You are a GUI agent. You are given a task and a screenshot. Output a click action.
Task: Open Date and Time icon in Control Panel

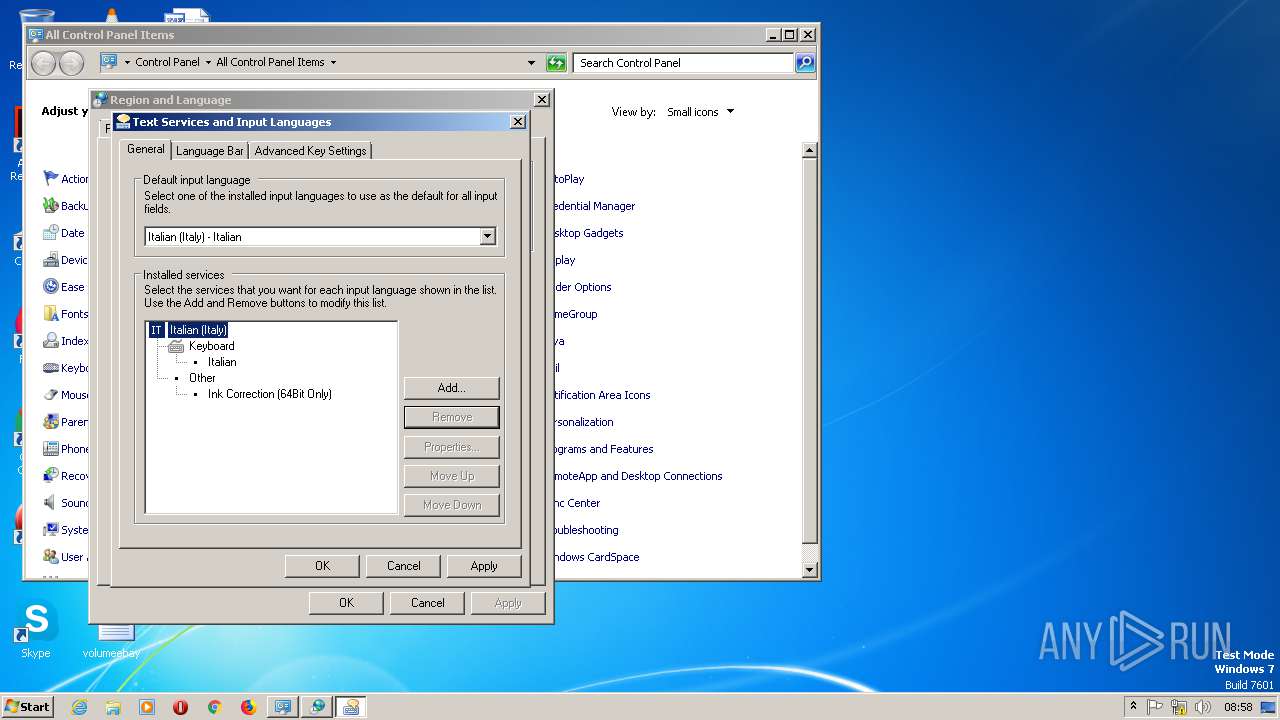coord(51,232)
